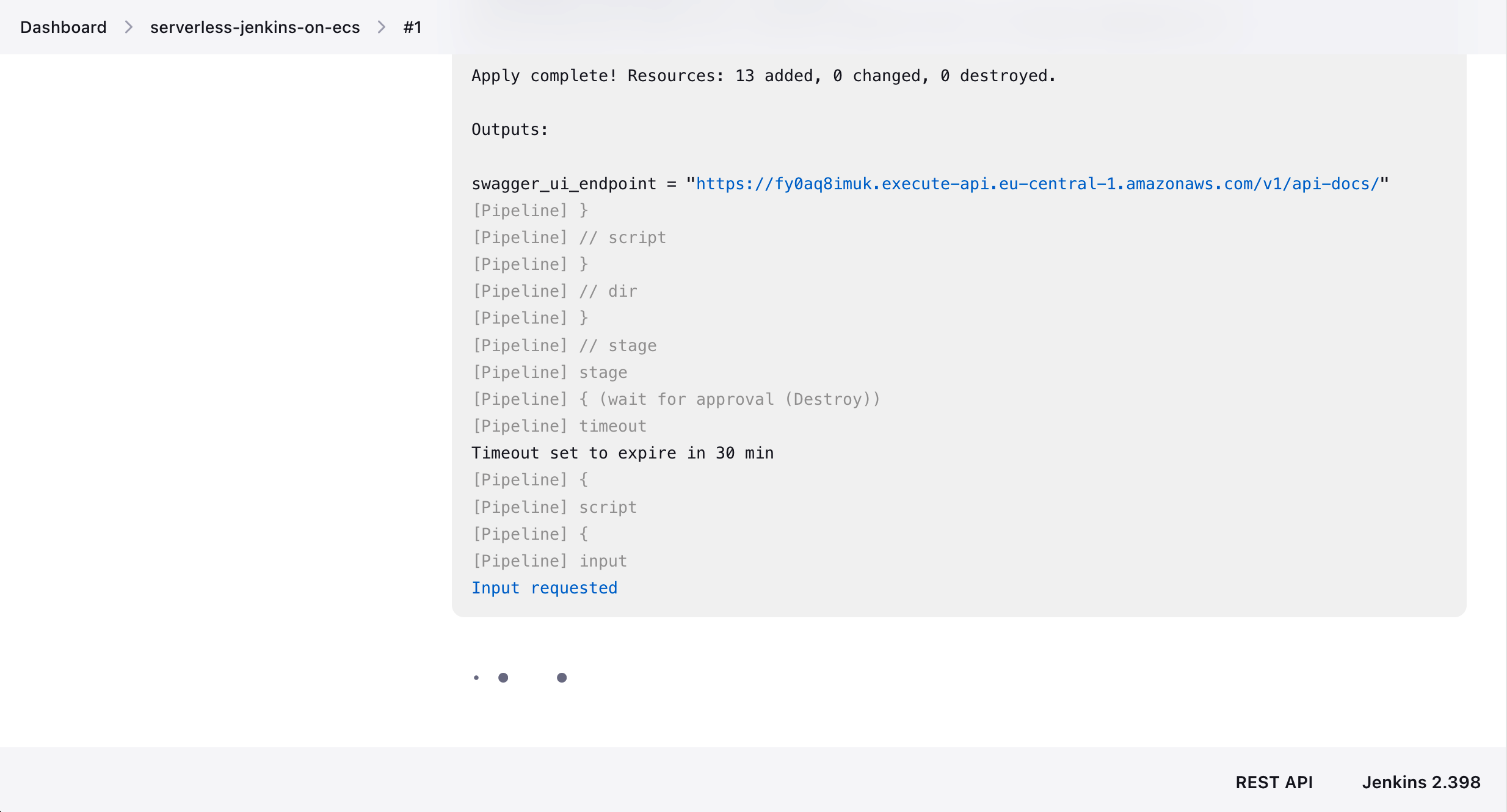The height and width of the screenshot is (812, 1507).
Task: Click the Input requested link
Action: coord(544,587)
